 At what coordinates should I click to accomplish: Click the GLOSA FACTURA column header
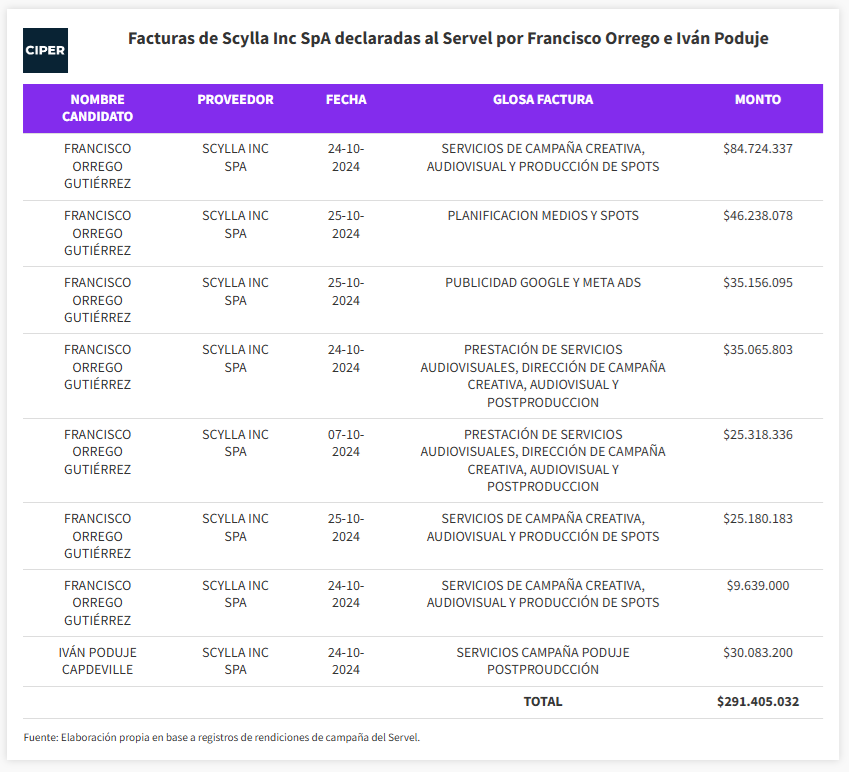point(543,100)
